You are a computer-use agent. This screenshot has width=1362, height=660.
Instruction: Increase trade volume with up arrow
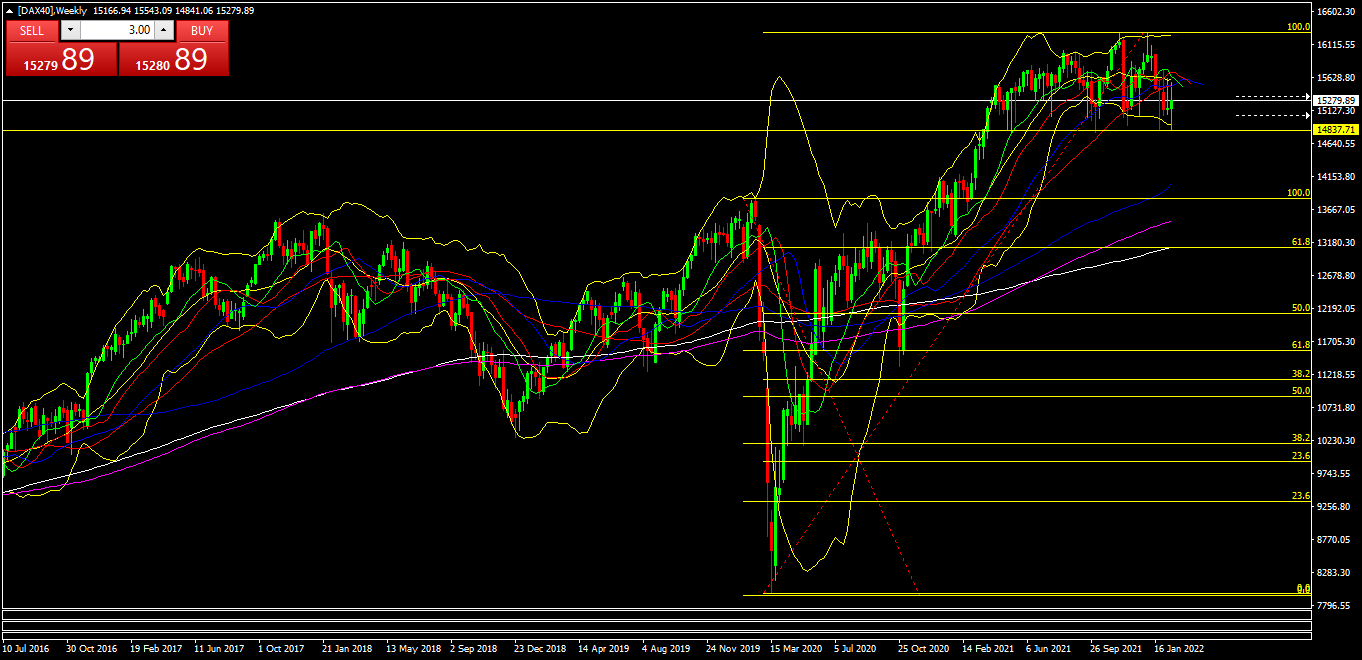(163, 30)
